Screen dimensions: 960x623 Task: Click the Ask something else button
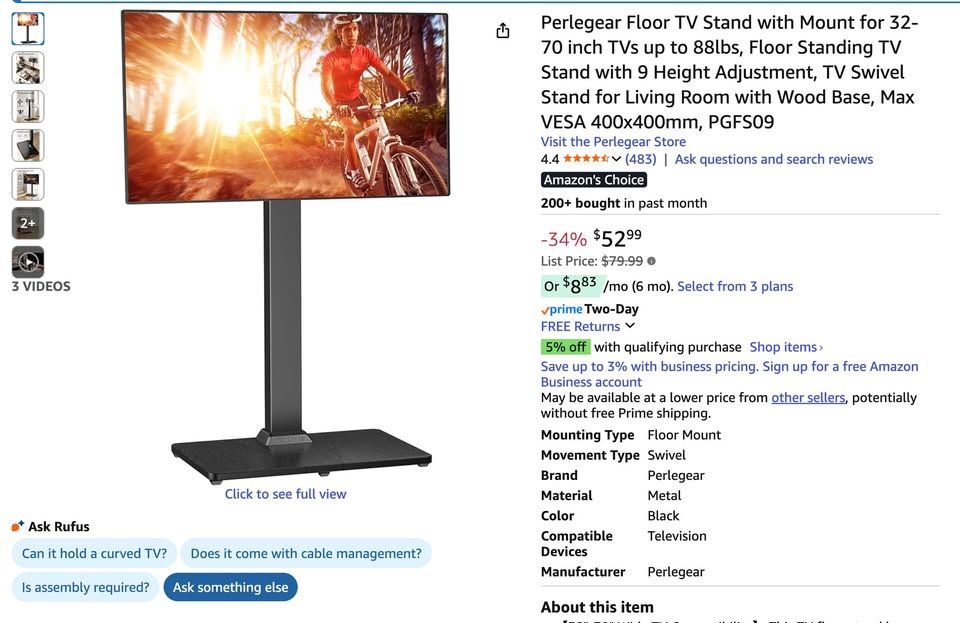[x=230, y=587]
